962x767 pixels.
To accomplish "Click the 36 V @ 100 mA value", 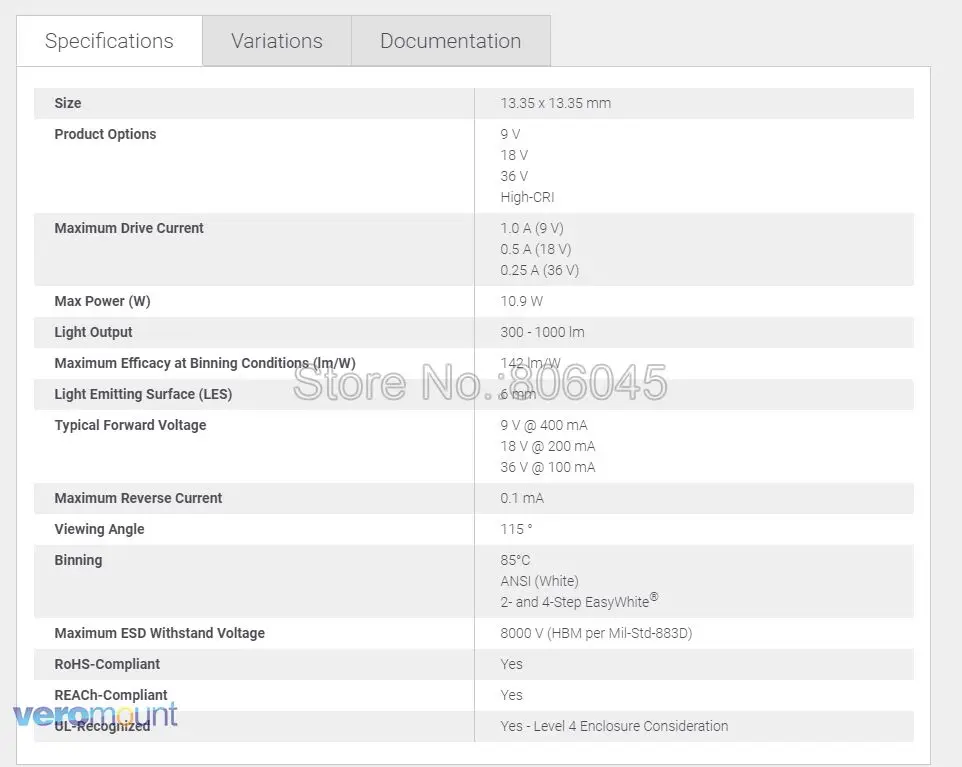I will (547, 467).
